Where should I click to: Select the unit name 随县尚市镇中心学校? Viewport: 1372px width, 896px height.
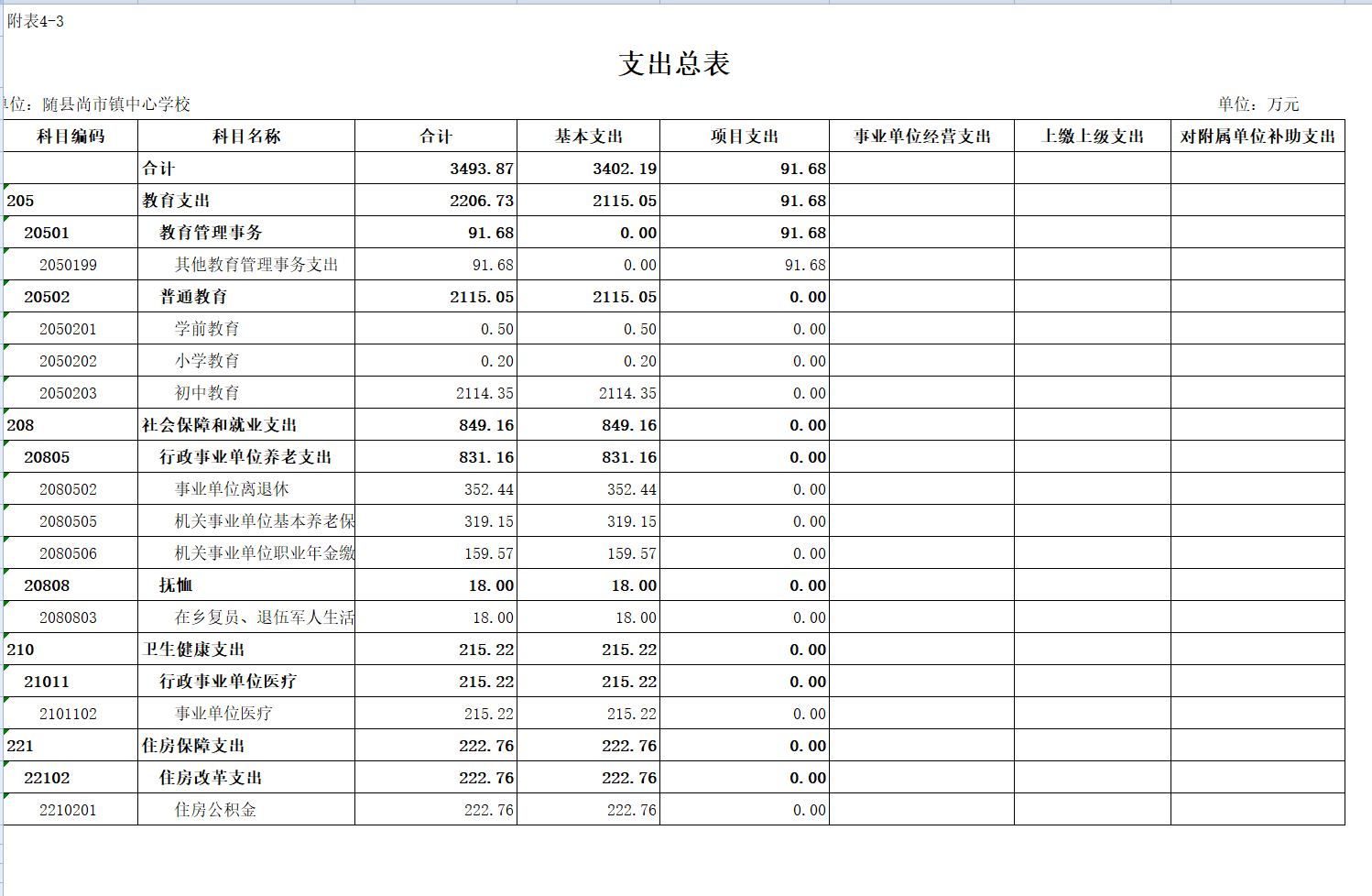coord(116,104)
